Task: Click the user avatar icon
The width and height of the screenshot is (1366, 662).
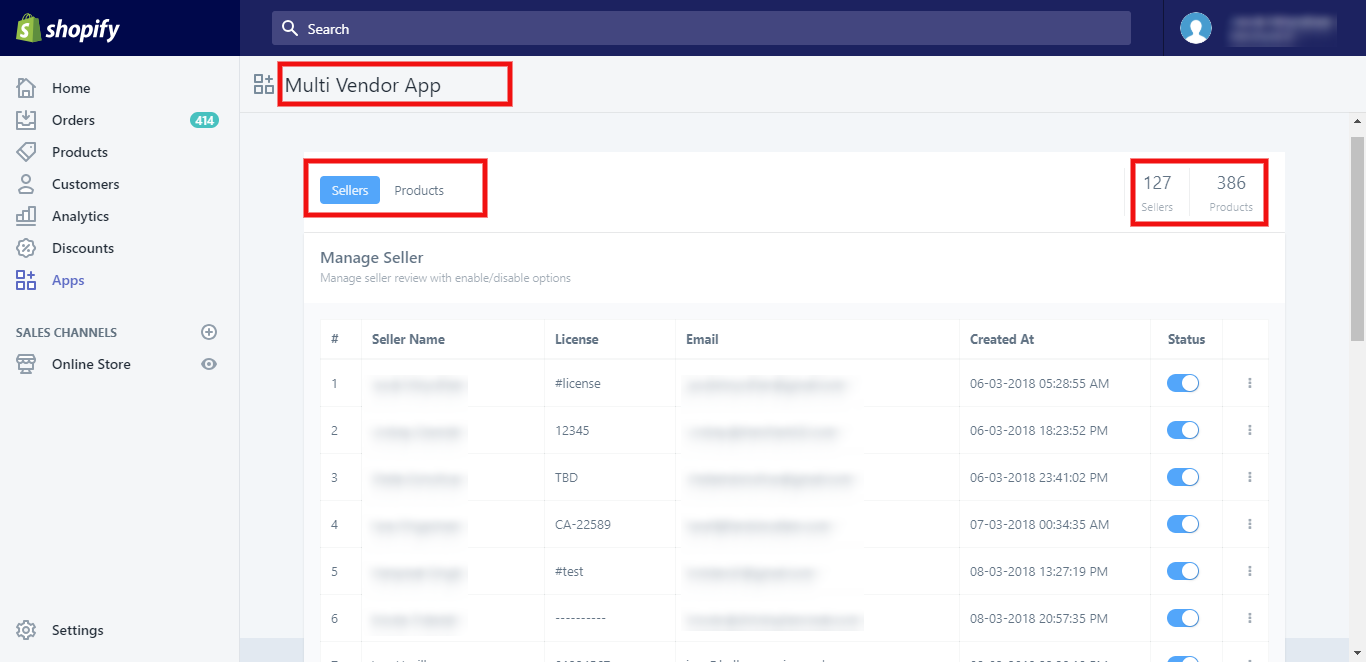Action: [x=1196, y=28]
